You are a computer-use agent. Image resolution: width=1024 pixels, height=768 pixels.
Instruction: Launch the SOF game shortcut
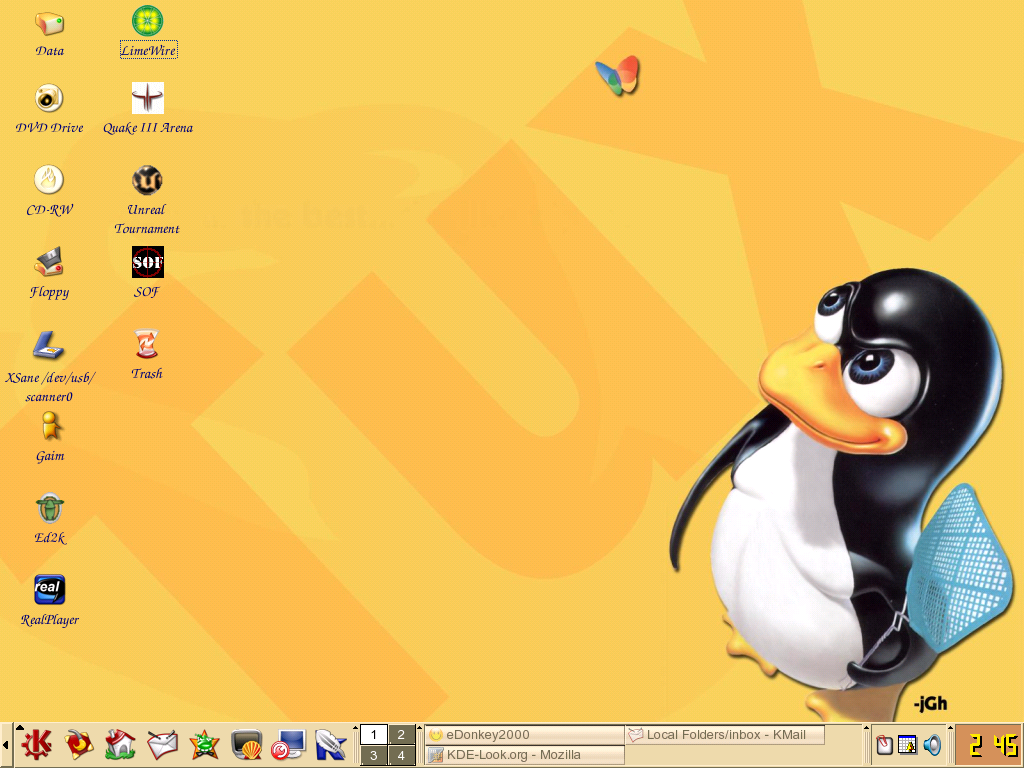pos(147,261)
